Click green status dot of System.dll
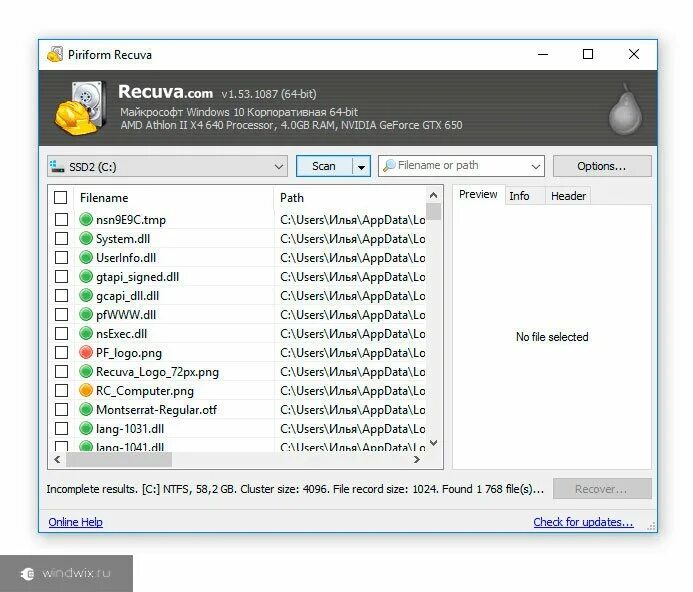This screenshot has width=693, height=592. [86, 238]
